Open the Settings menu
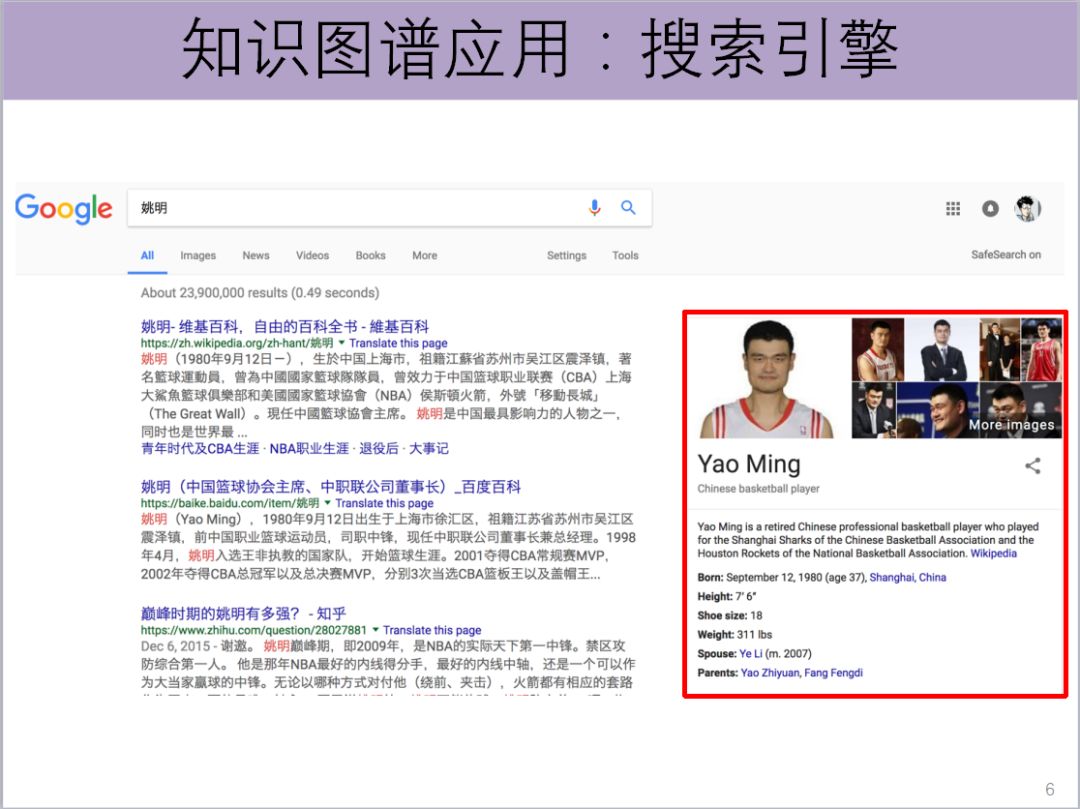Viewport: 1080px width, 809px height. 566,255
